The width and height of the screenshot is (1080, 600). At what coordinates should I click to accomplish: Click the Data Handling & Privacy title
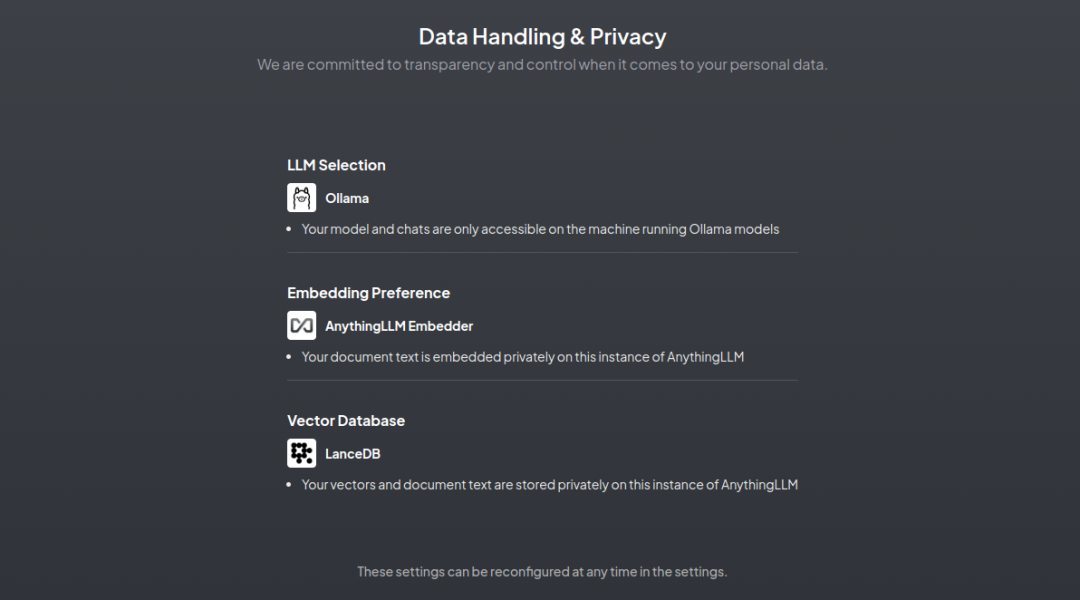click(542, 37)
